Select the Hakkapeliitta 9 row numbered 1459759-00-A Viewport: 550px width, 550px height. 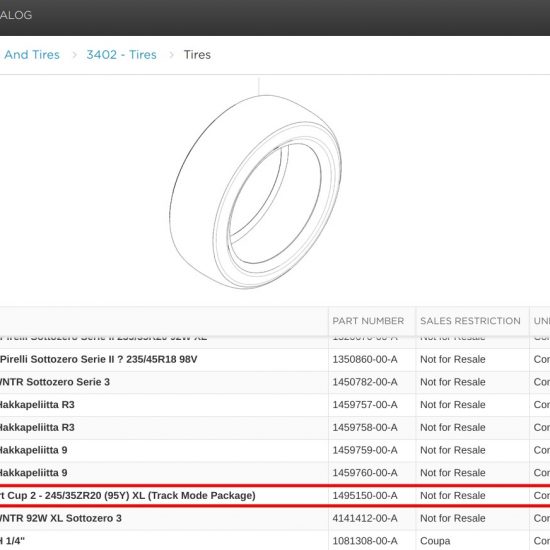(x=275, y=450)
